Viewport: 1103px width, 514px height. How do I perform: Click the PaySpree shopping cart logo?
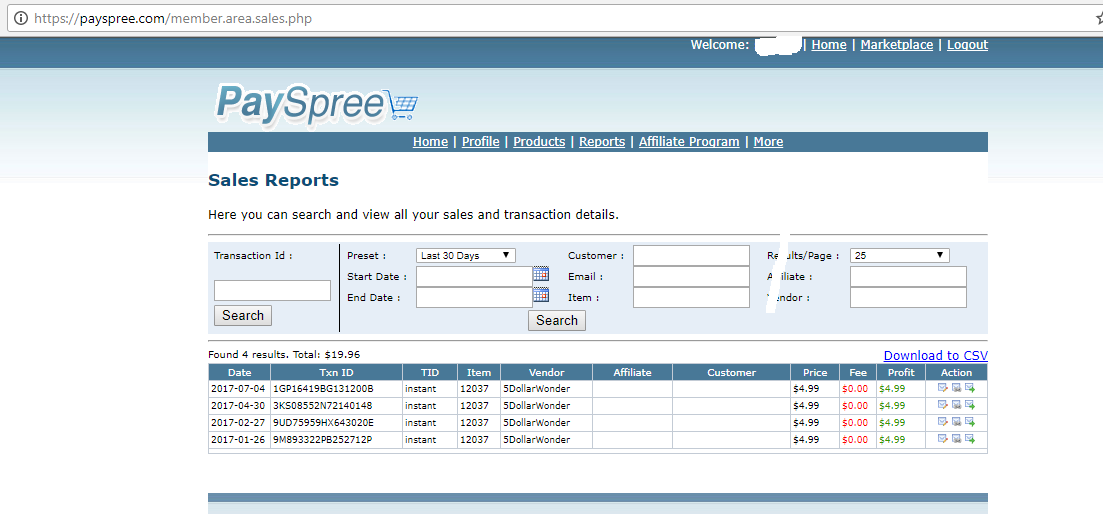click(317, 103)
